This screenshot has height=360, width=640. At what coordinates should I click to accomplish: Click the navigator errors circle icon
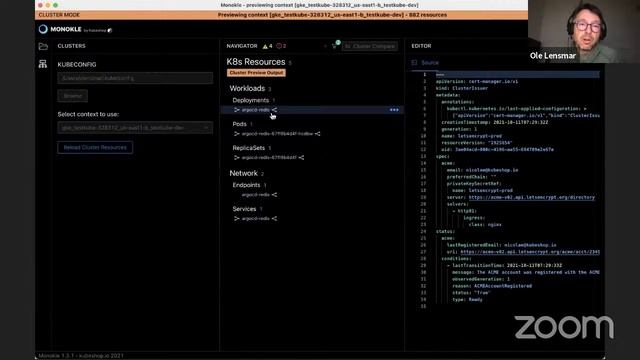(x=279, y=46)
